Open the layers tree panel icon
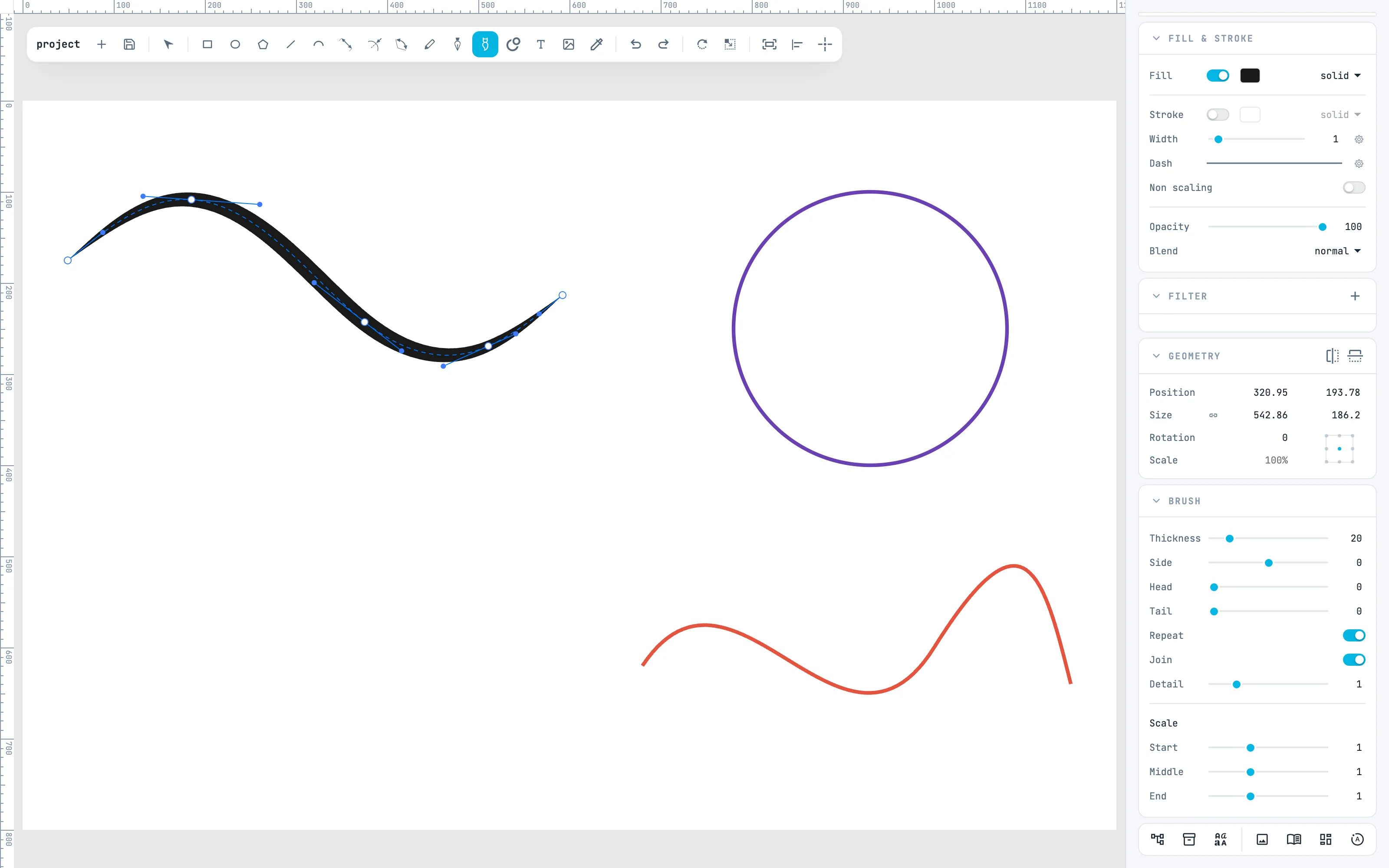This screenshot has width=1389, height=868. pyautogui.click(x=1158, y=839)
